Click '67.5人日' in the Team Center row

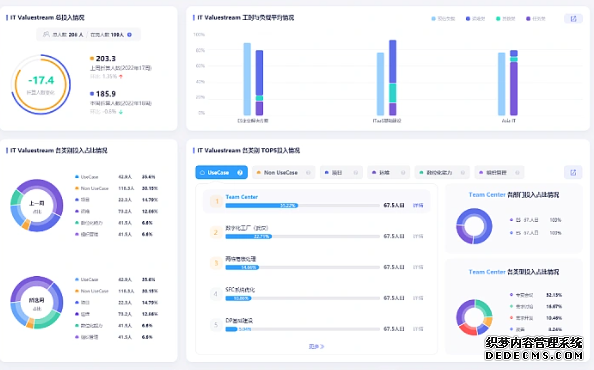click(x=394, y=205)
